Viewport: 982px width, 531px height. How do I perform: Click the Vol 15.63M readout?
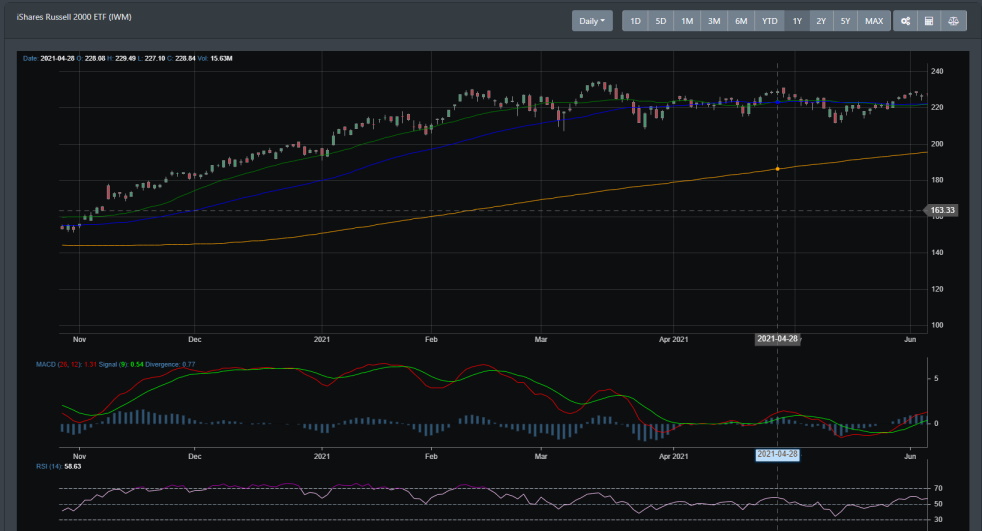pyautogui.click(x=215, y=58)
